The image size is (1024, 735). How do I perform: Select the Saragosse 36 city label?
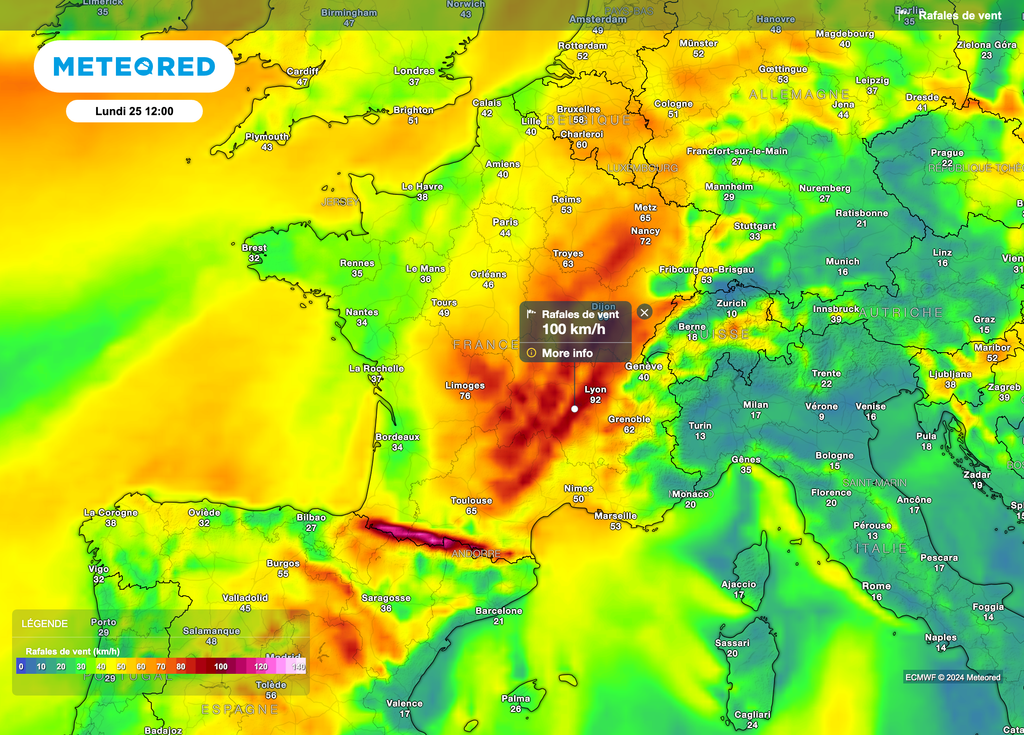click(386, 602)
